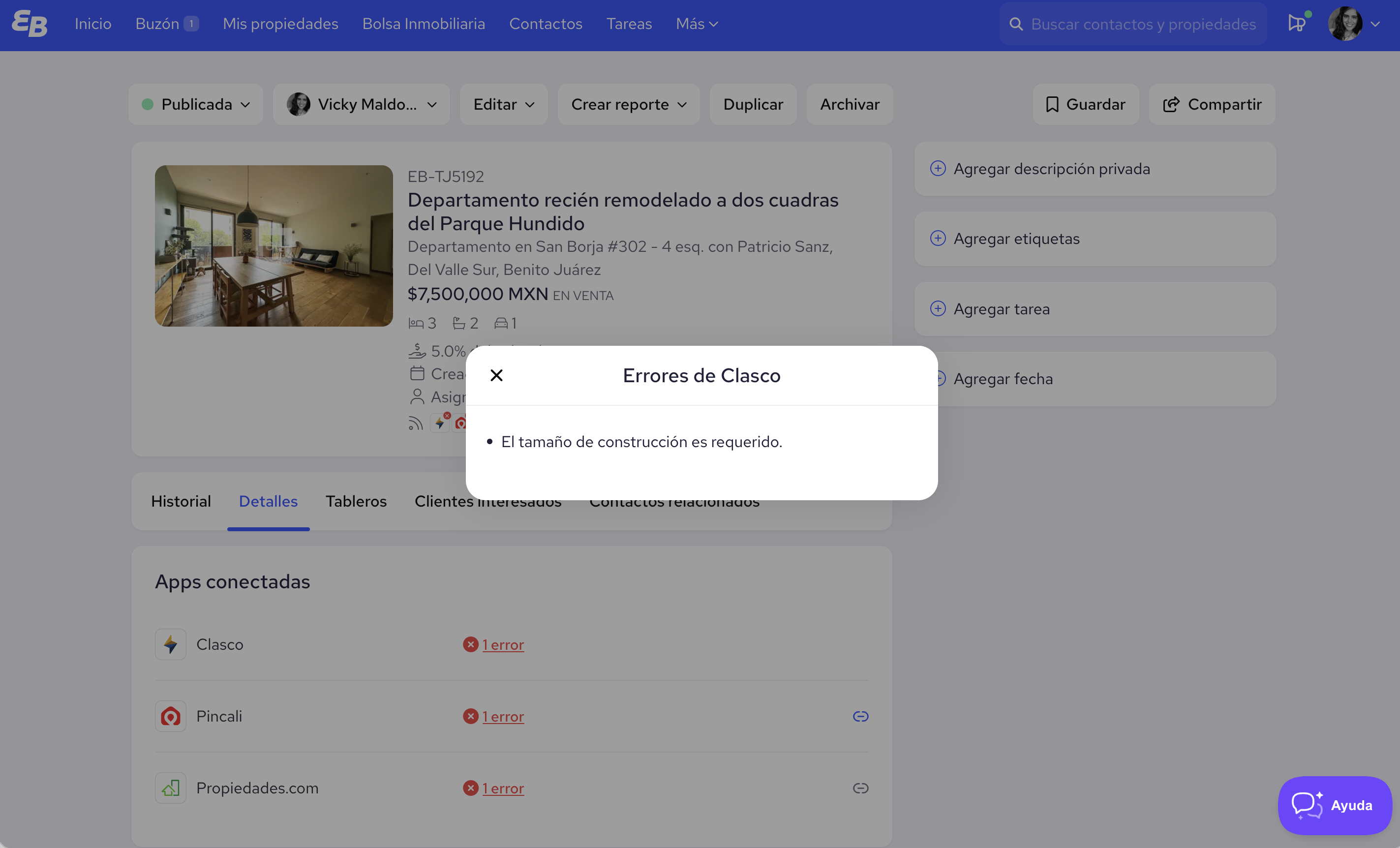Open the Pincali listing link icon

(x=860, y=716)
